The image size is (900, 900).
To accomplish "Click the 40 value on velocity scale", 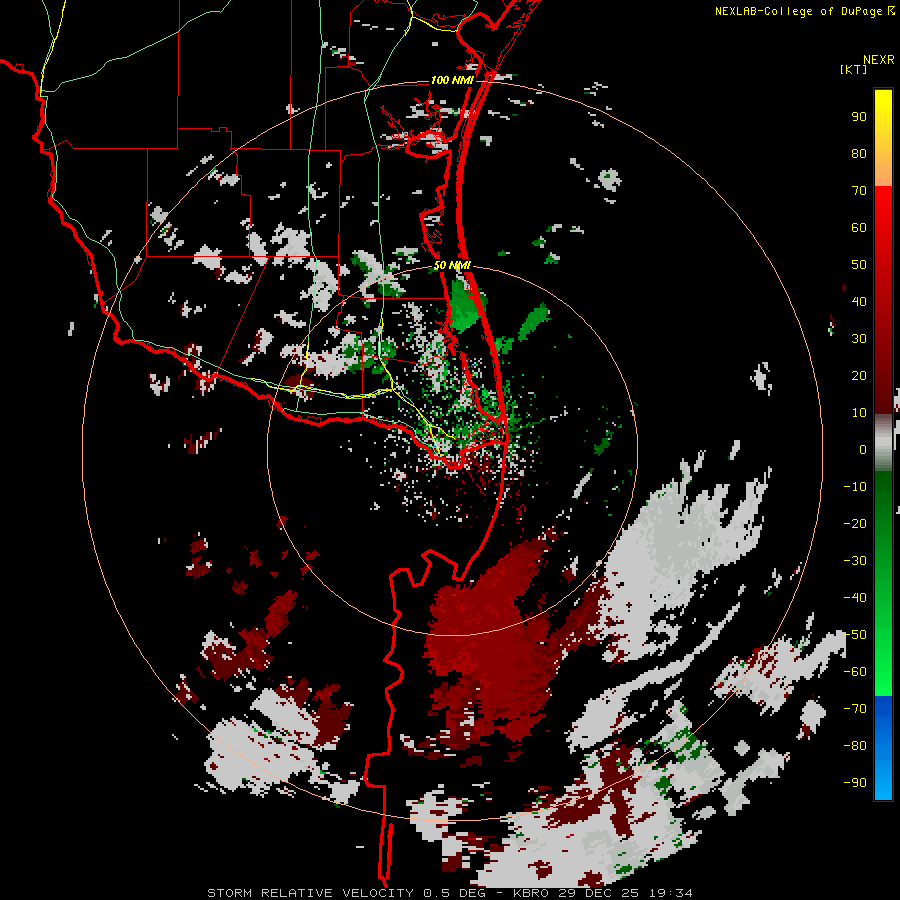I will tap(859, 302).
